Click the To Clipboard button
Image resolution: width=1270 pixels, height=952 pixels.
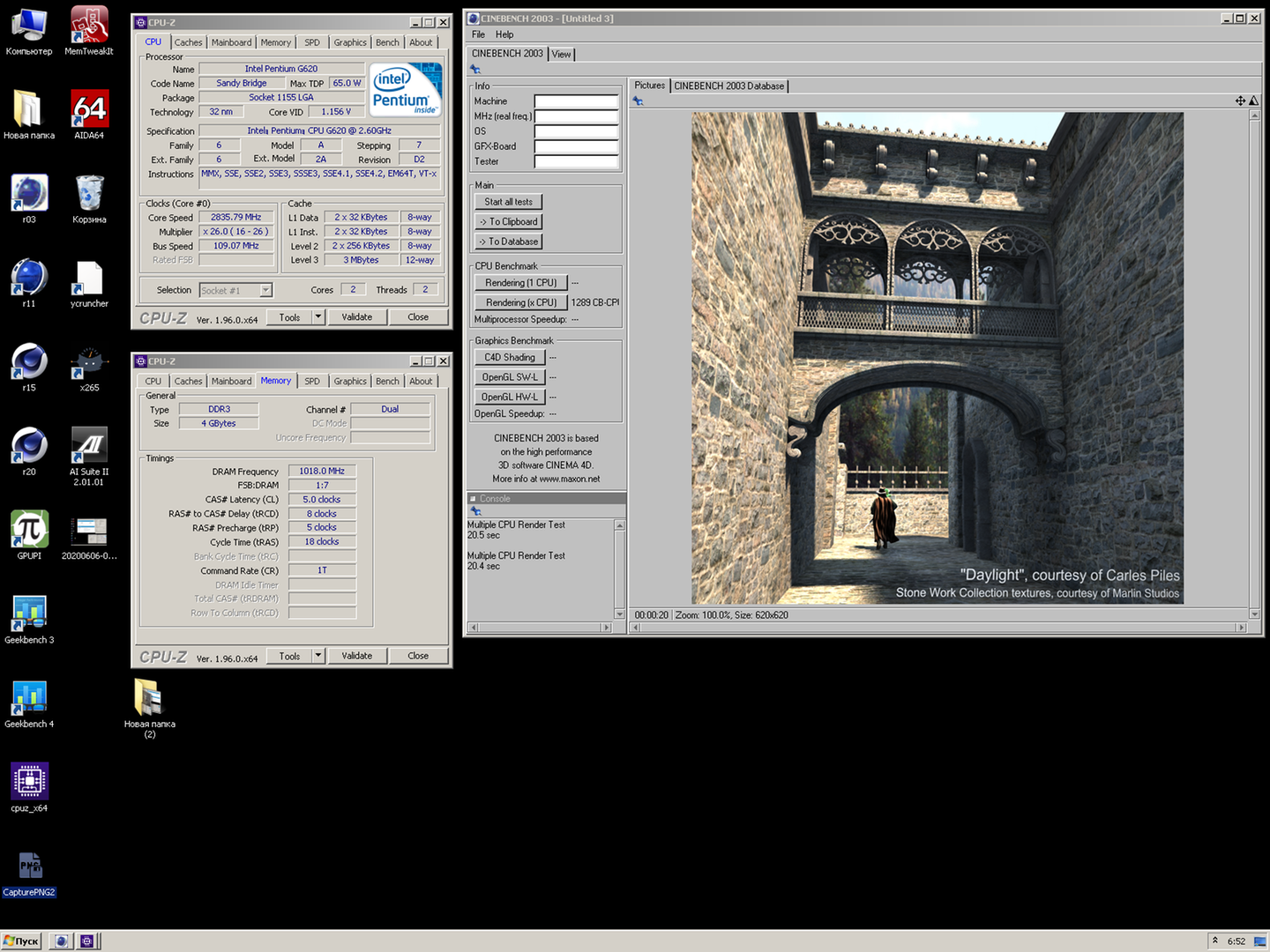509,222
